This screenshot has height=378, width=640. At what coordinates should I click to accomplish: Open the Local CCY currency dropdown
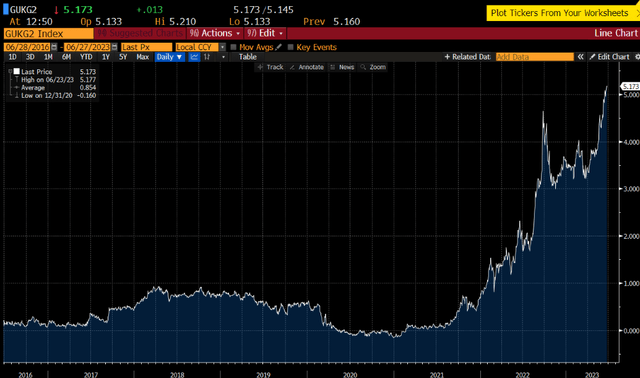pyautogui.click(x=222, y=47)
